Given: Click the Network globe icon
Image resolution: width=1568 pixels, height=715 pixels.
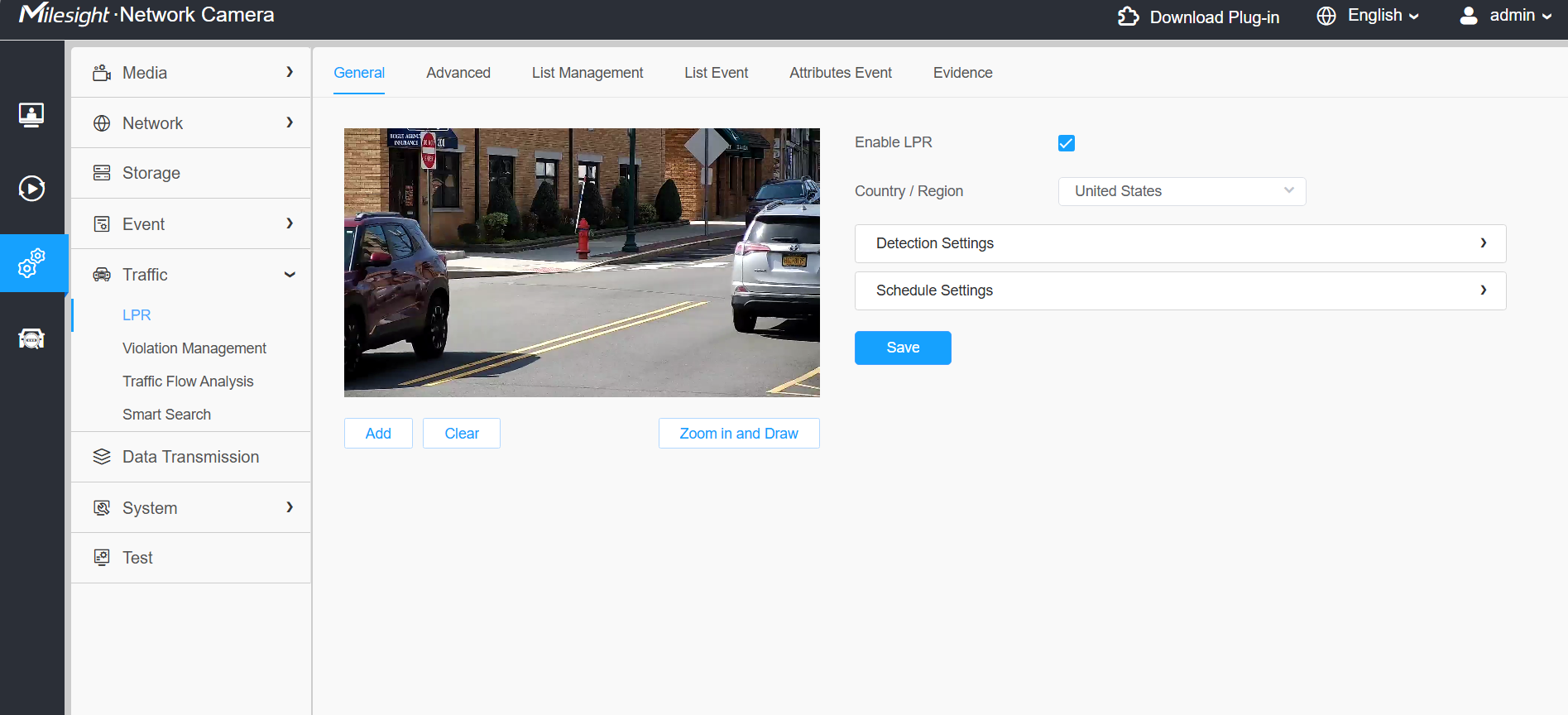Looking at the screenshot, I should click(102, 123).
